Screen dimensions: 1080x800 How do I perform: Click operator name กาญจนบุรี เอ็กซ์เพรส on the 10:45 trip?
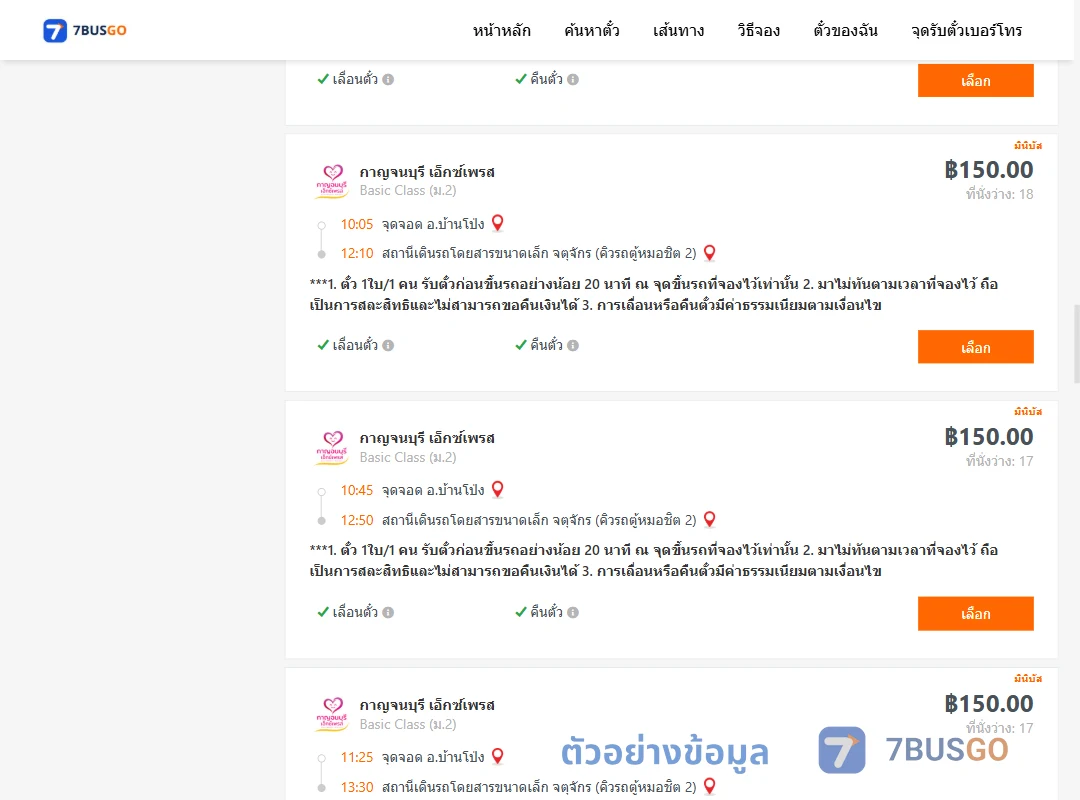tap(427, 438)
